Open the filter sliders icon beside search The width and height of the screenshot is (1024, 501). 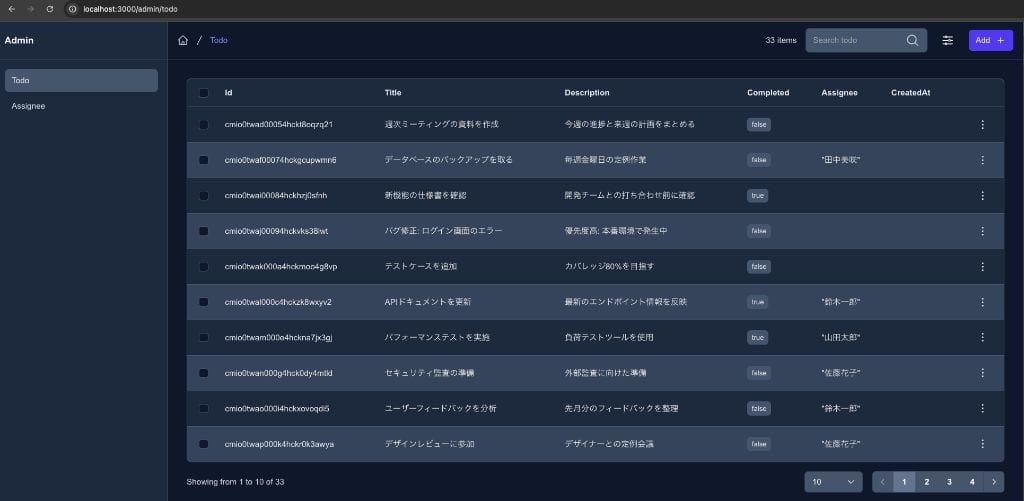tap(948, 40)
